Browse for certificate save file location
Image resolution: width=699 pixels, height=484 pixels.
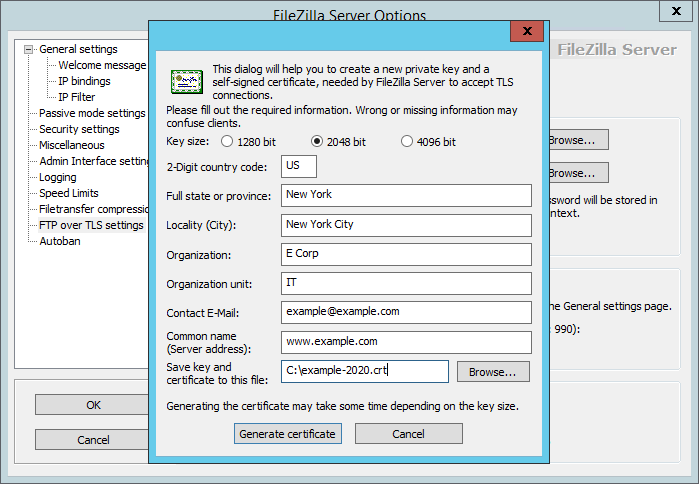[493, 372]
